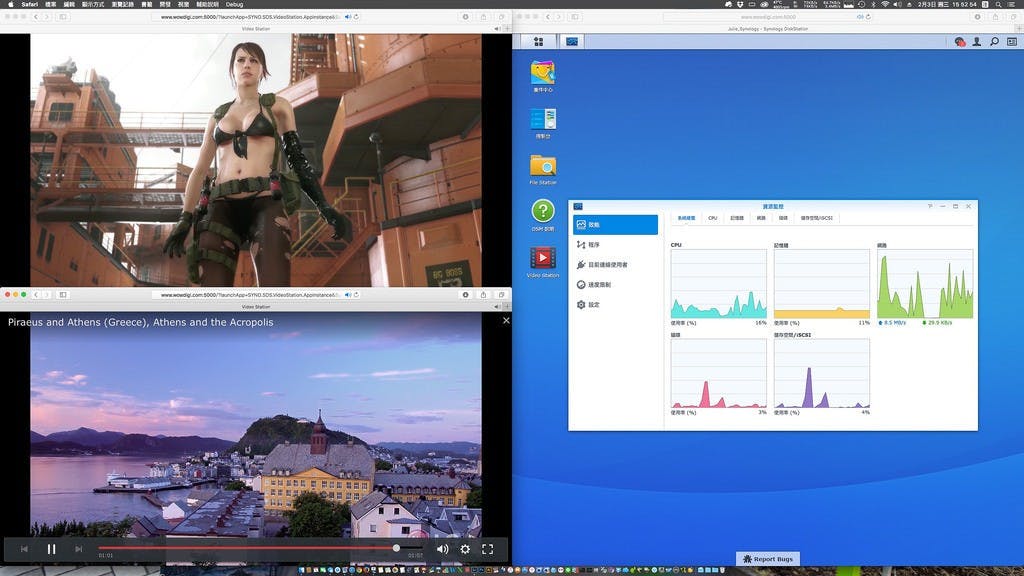Close the video title overlay X
The width and height of the screenshot is (1024, 576).
click(506, 321)
